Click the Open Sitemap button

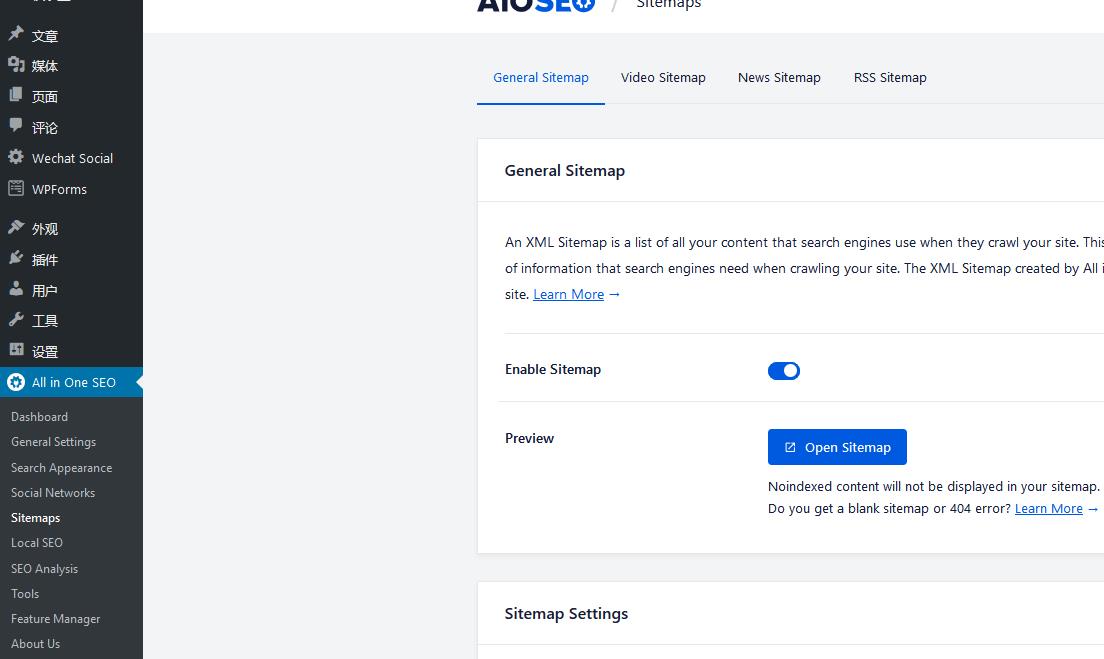pyautogui.click(x=837, y=447)
